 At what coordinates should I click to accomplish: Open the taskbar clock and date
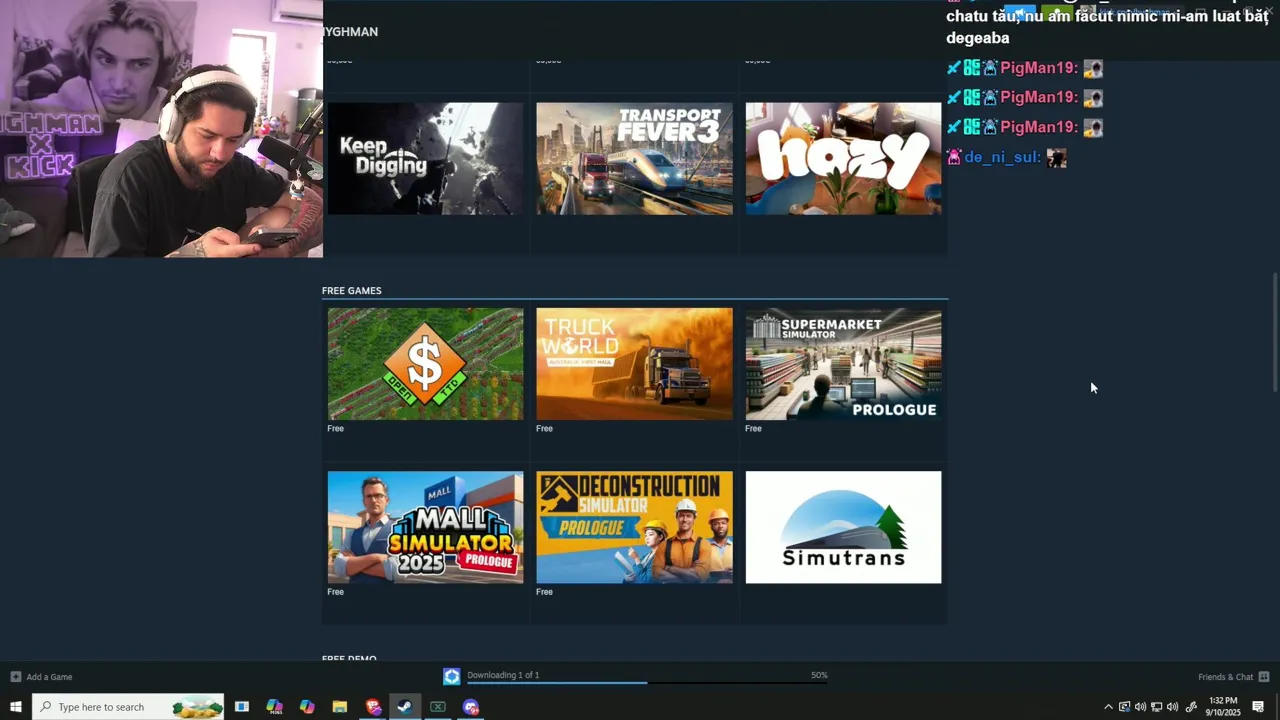click(1223, 707)
